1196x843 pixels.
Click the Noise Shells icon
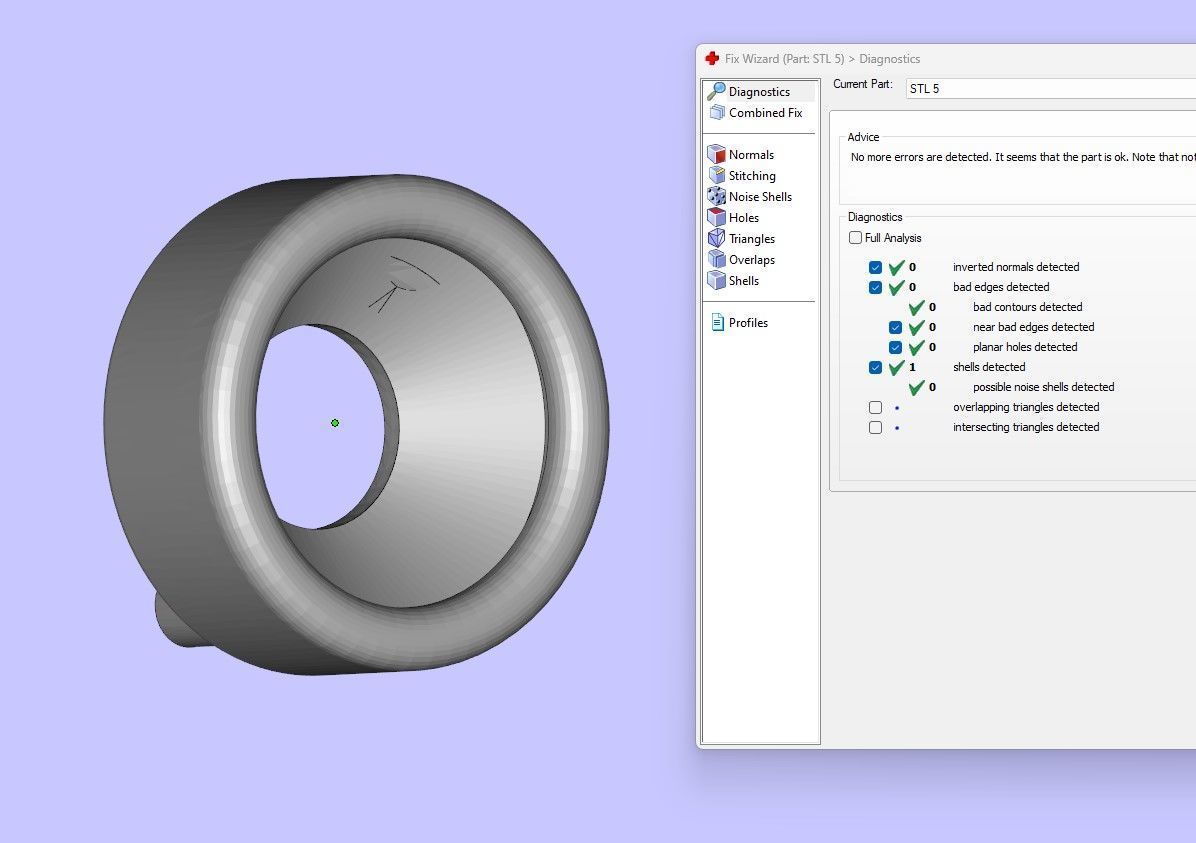coord(716,196)
